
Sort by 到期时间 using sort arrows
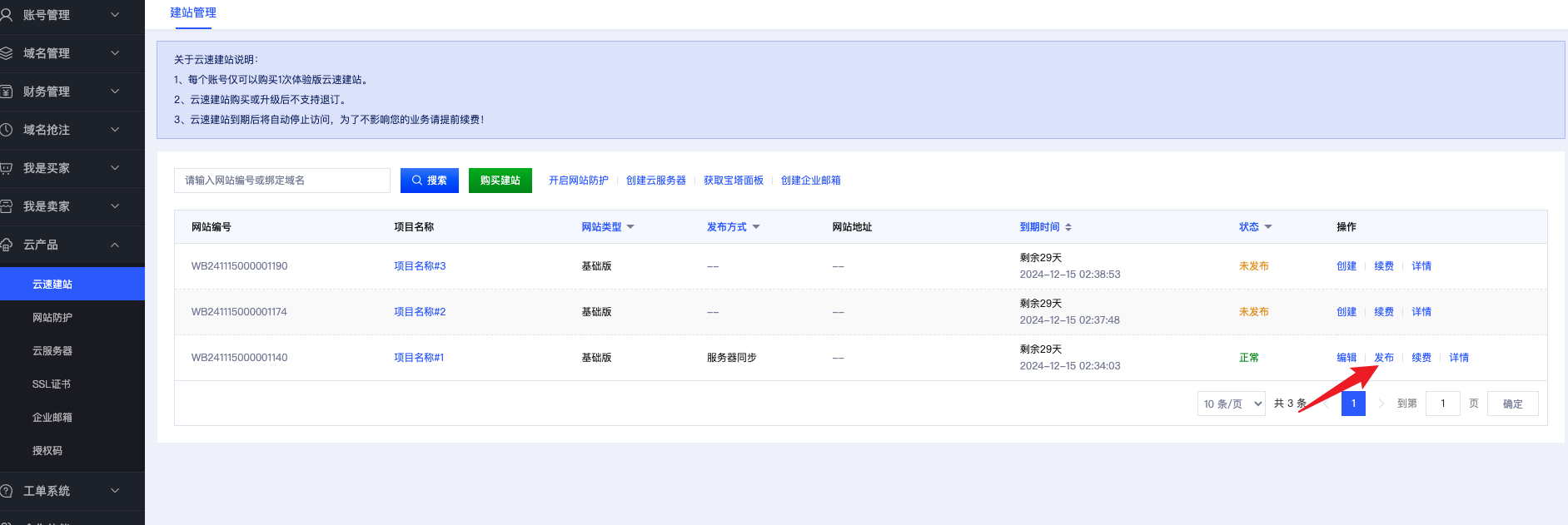[1068, 227]
